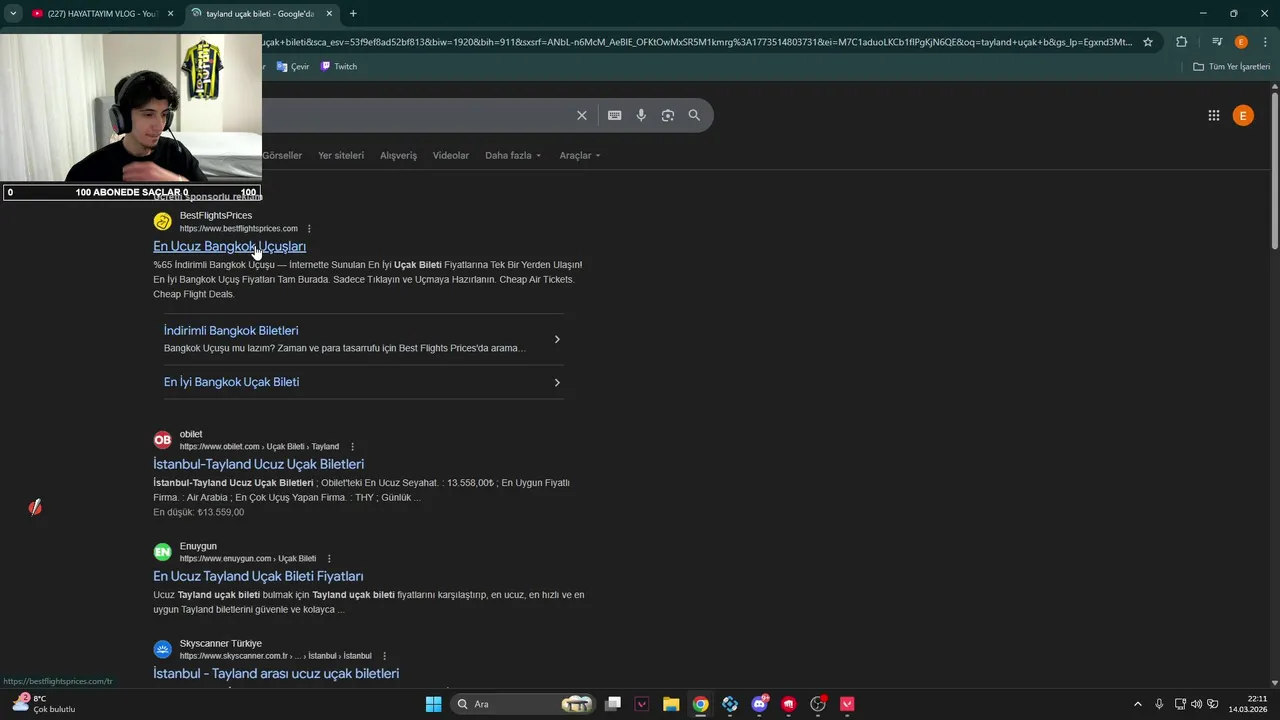Viewport: 1280px width, 720px height.
Task: Open the Windows Start menu
Action: [x=433, y=704]
